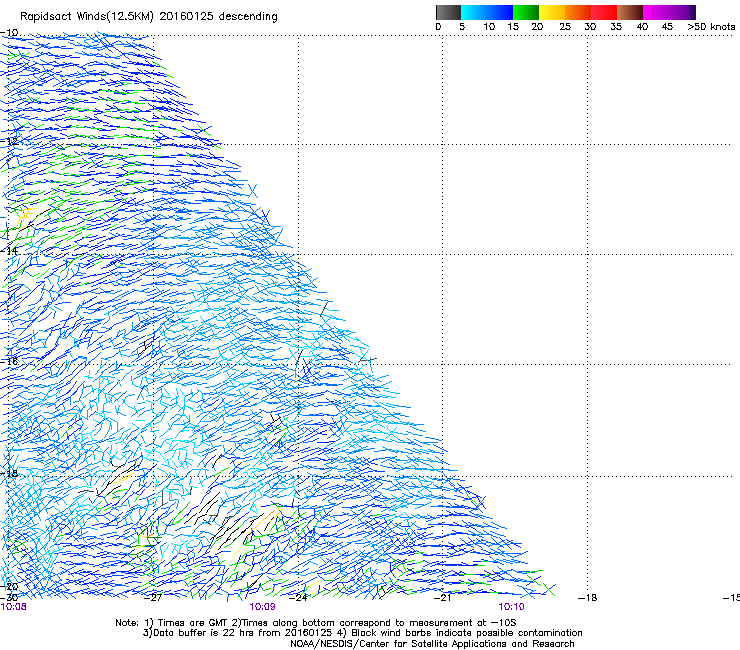Image resolution: width=740 pixels, height=650 pixels.
Task: Select the orange 25-30 knots color segment
Action: (x=578, y=12)
